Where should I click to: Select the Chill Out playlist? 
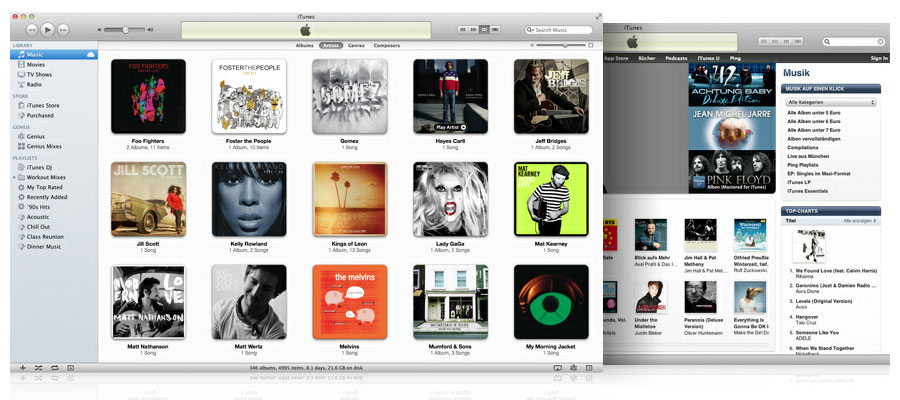(x=54, y=227)
